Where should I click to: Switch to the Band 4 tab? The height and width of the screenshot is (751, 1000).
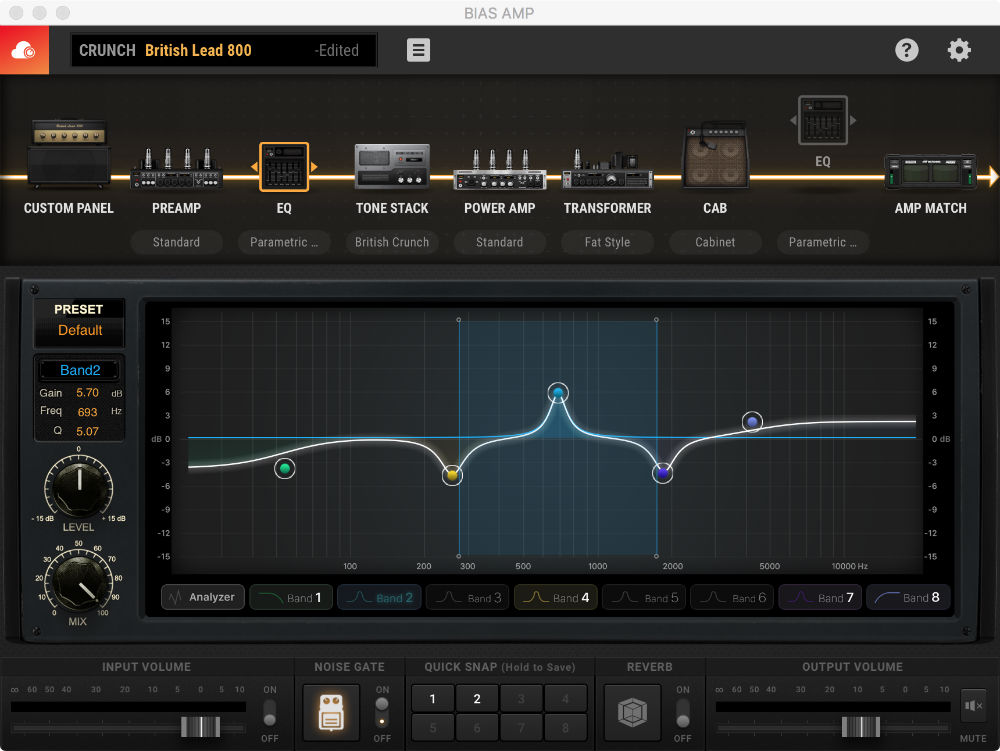tap(555, 597)
